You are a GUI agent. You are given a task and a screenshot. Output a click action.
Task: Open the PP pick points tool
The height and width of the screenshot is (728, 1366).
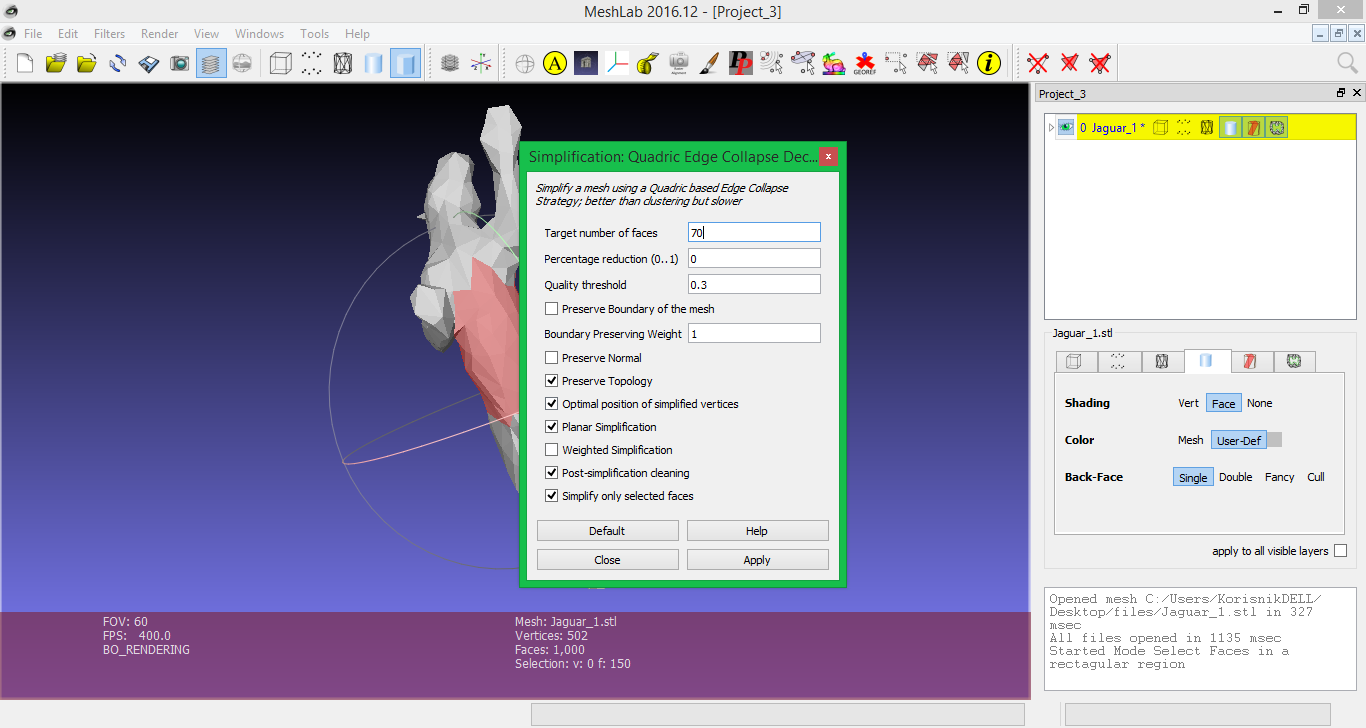740,64
